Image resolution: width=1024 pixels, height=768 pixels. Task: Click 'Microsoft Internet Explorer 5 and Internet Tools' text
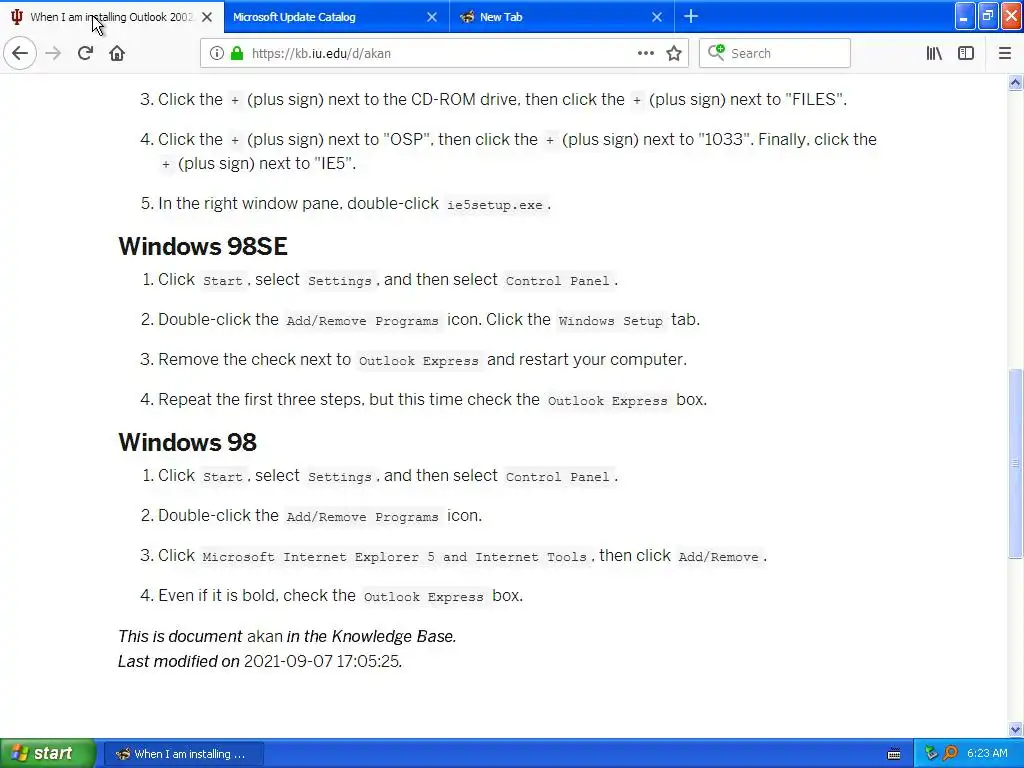coord(394,557)
